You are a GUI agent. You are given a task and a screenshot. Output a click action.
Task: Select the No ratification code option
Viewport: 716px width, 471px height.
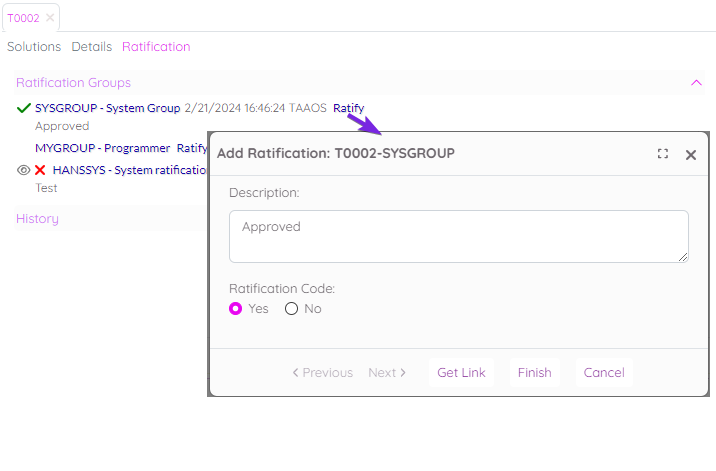[292, 309]
